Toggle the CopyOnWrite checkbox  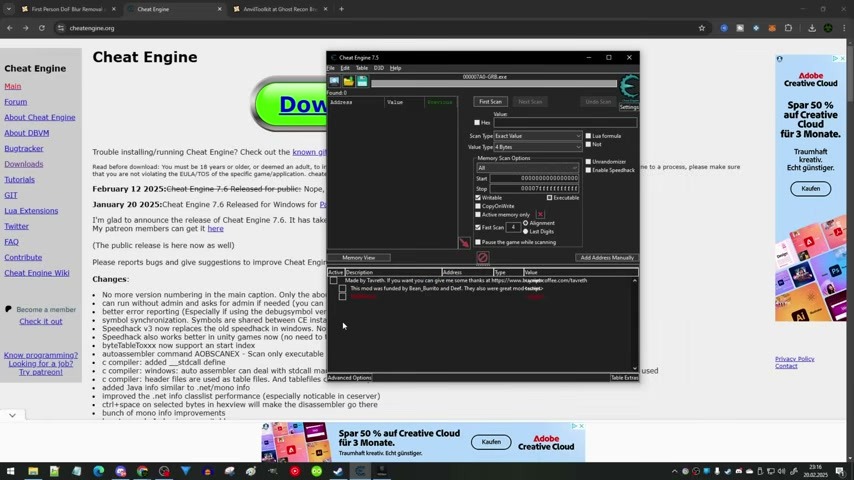[x=478, y=206]
